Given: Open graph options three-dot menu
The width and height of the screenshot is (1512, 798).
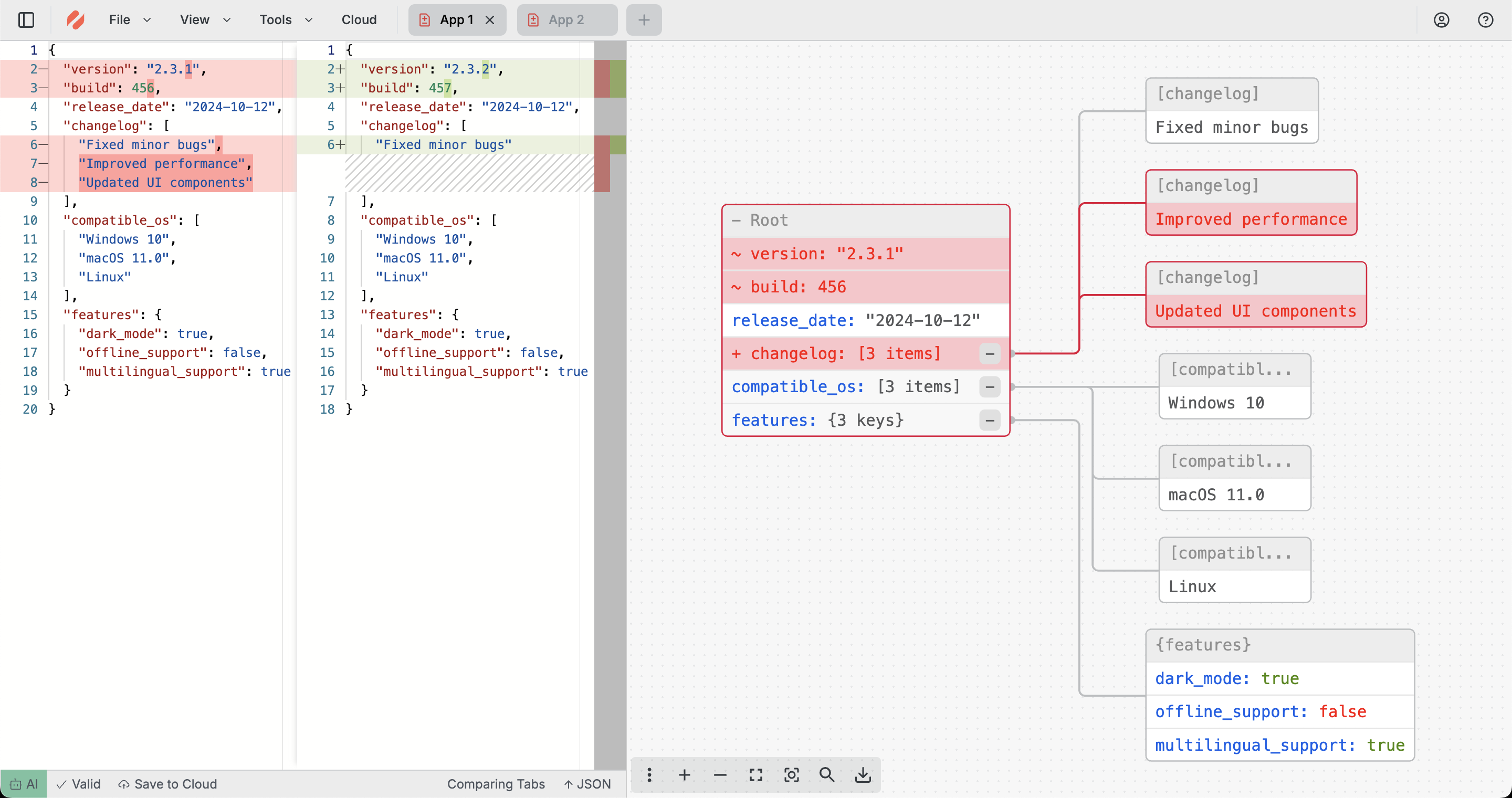Looking at the screenshot, I should [649, 775].
